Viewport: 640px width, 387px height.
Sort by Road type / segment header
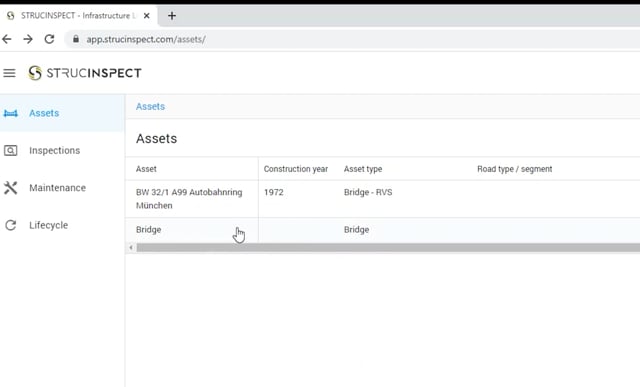(x=514, y=169)
